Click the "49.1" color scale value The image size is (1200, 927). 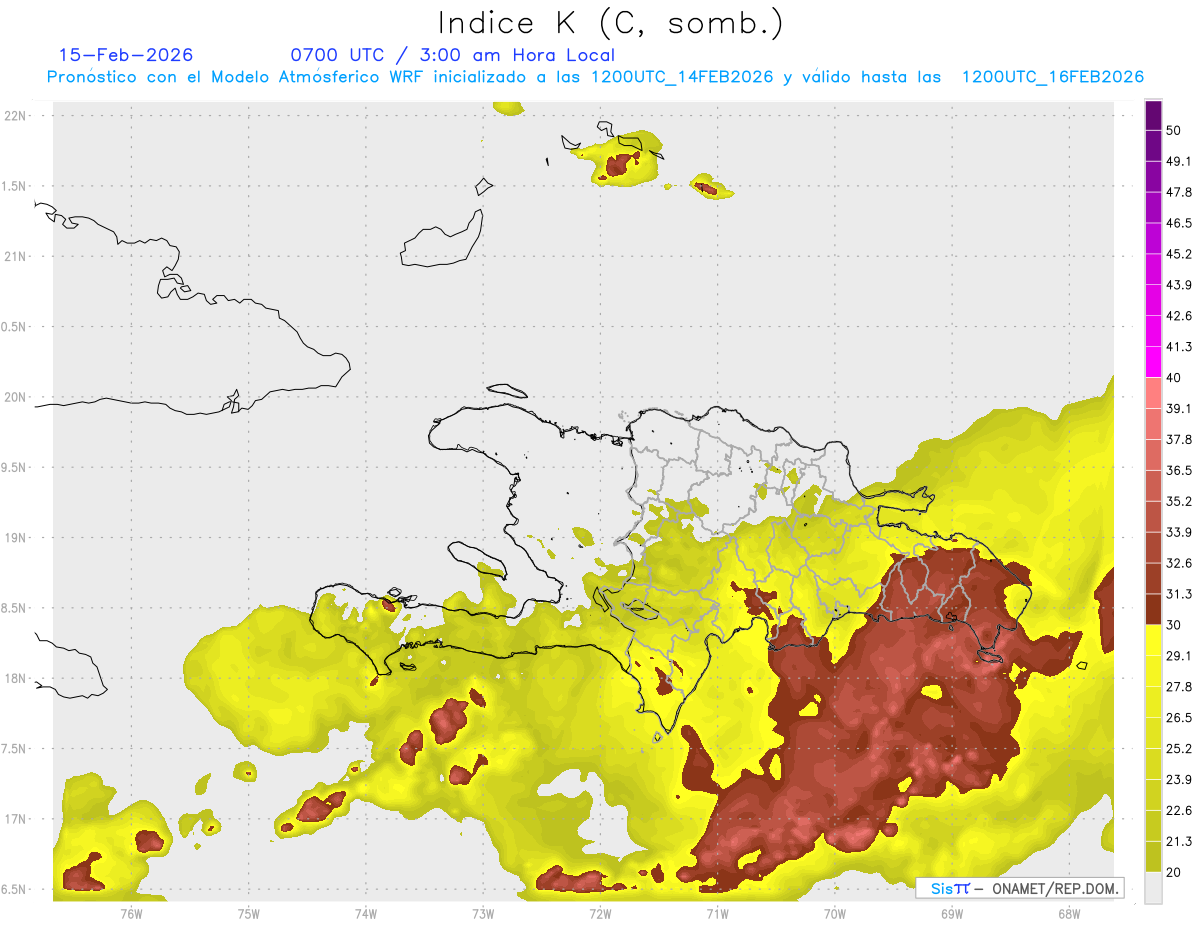[1179, 162]
